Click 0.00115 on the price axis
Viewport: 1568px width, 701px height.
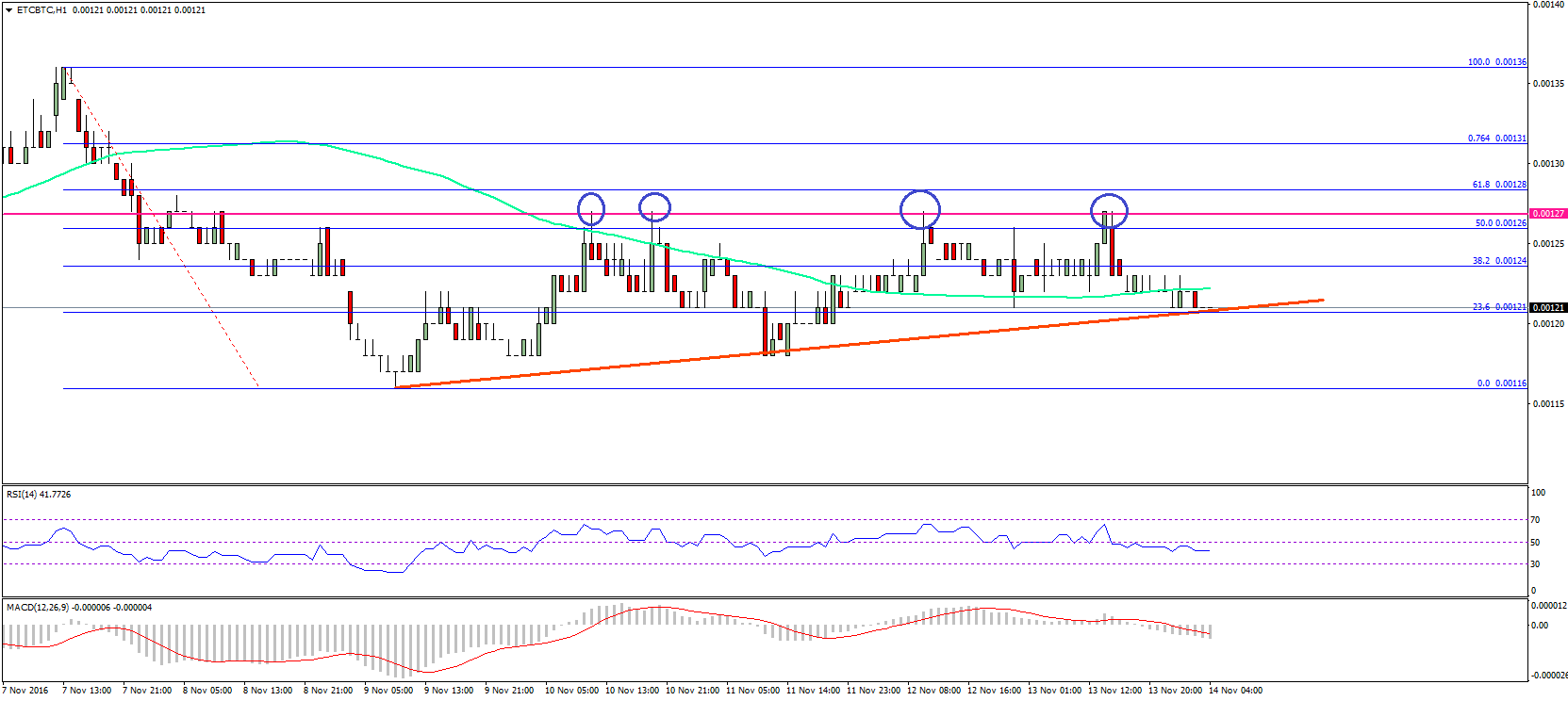[x=1548, y=404]
